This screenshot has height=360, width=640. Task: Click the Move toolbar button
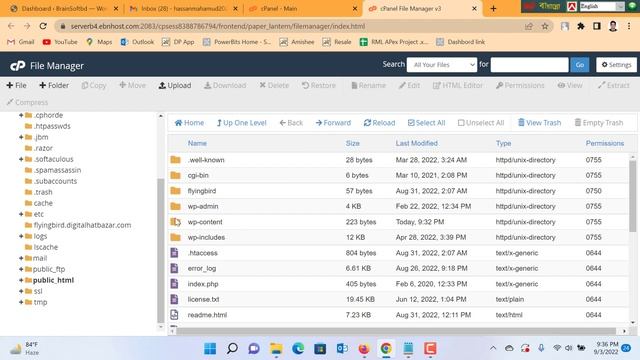132,85
